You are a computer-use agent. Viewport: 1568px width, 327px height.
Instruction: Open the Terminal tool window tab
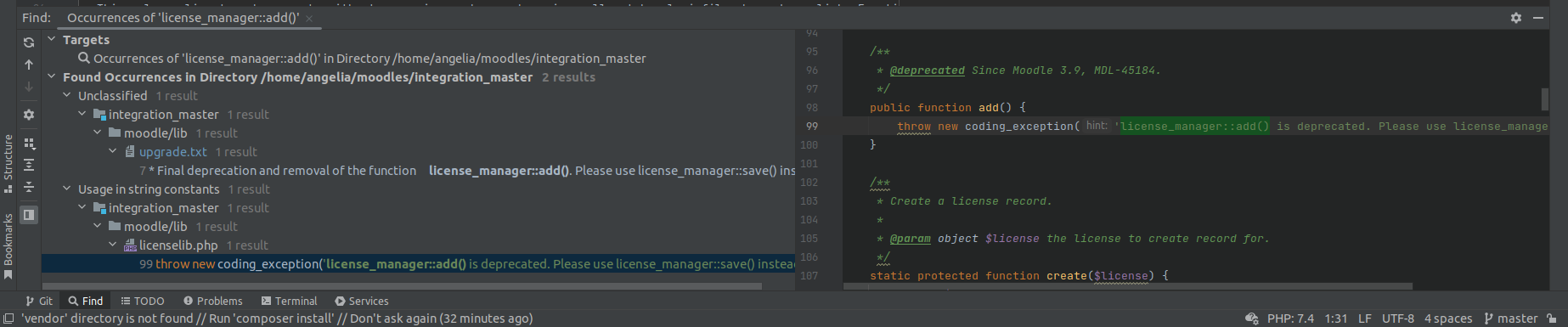(289, 301)
